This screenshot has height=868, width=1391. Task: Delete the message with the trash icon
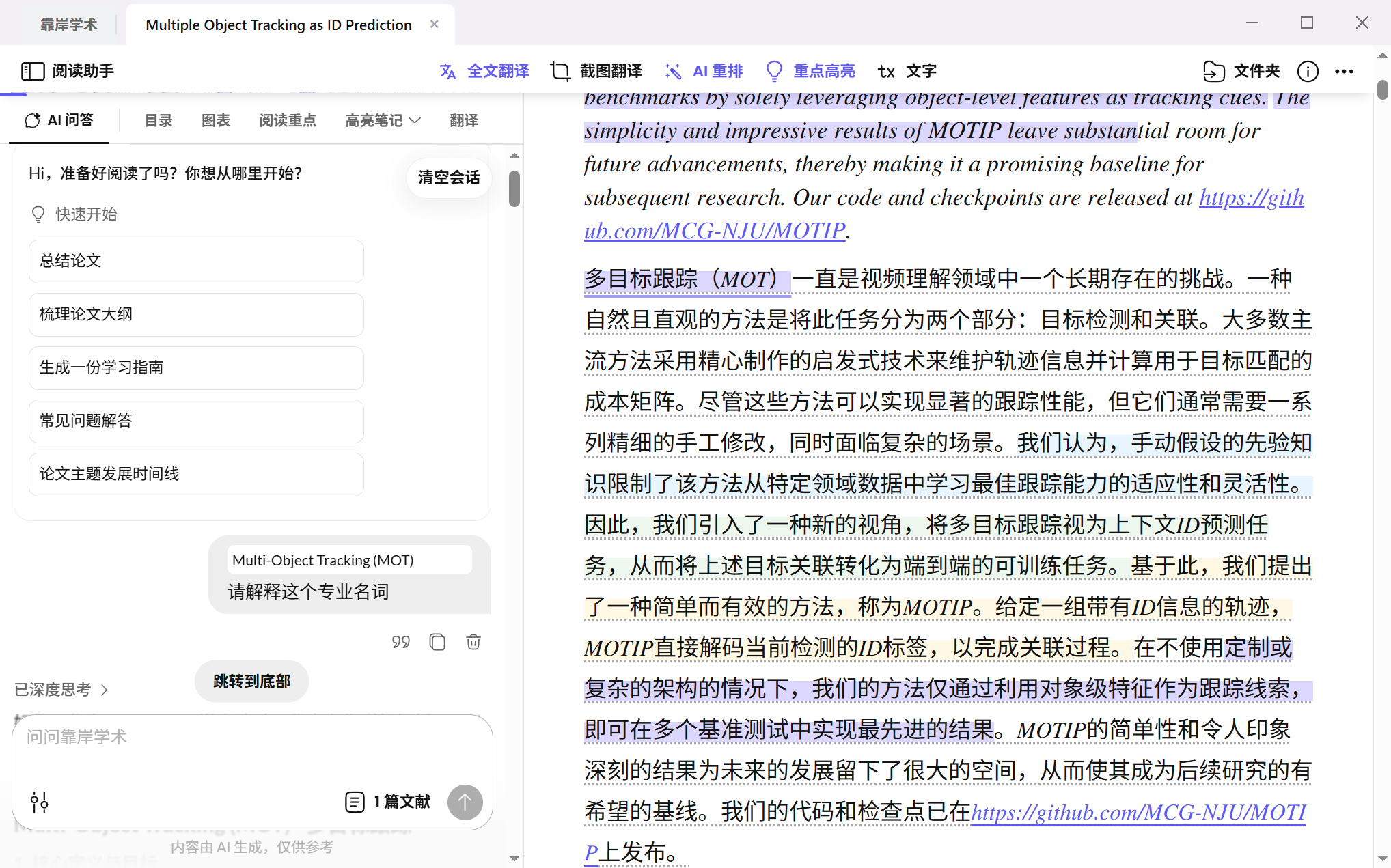click(x=473, y=642)
